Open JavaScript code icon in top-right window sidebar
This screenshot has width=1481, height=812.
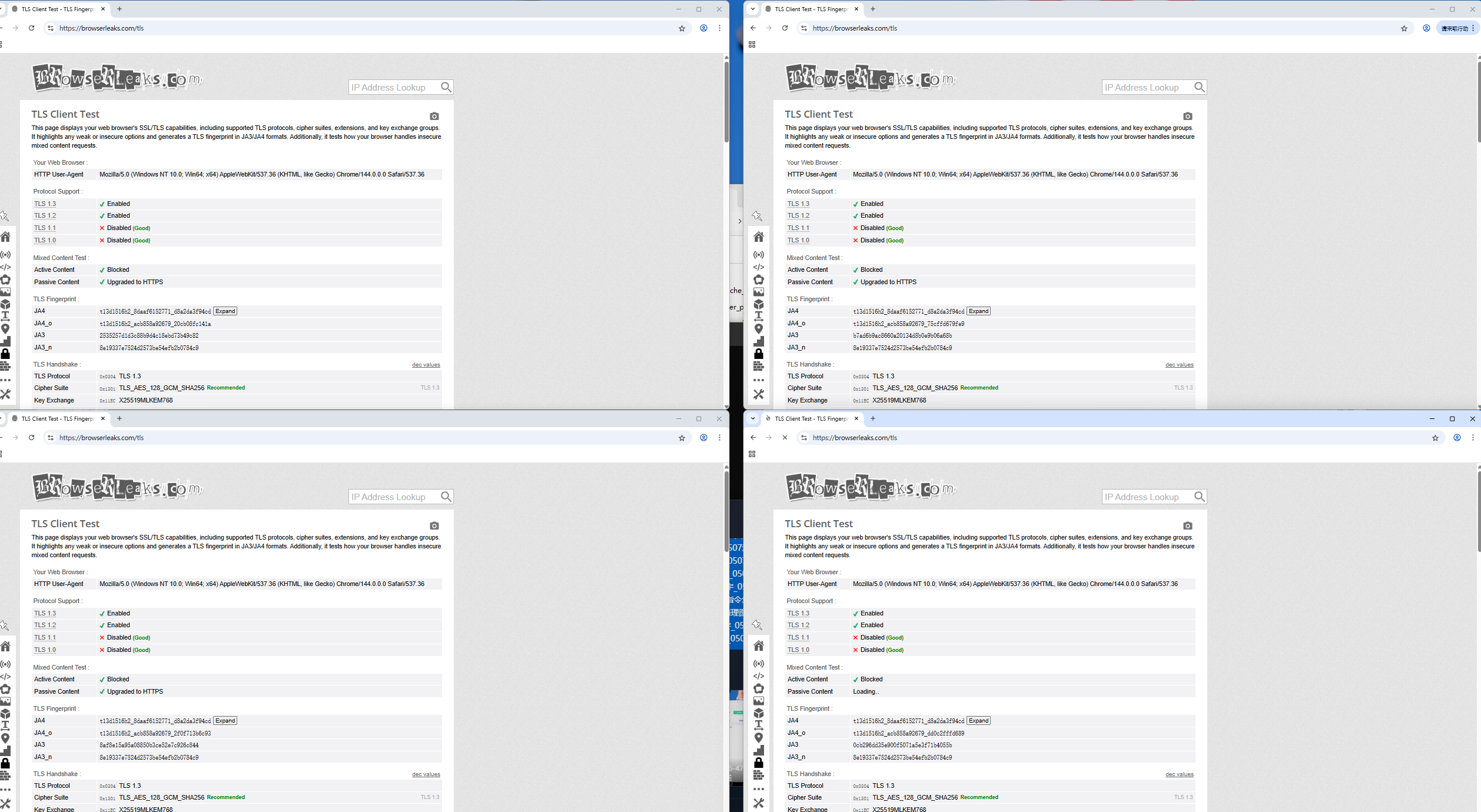point(759,267)
